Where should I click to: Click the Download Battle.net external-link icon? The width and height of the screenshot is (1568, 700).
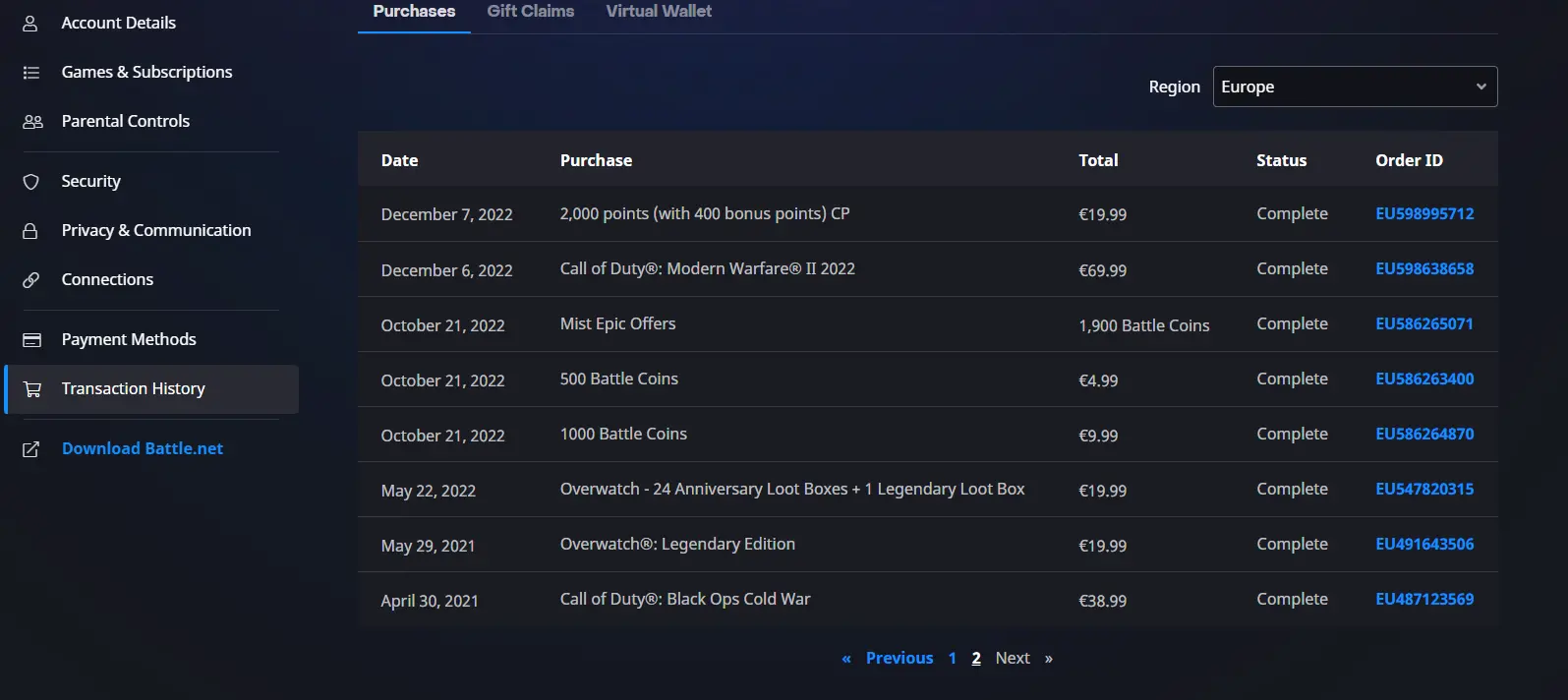coord(31,449)
